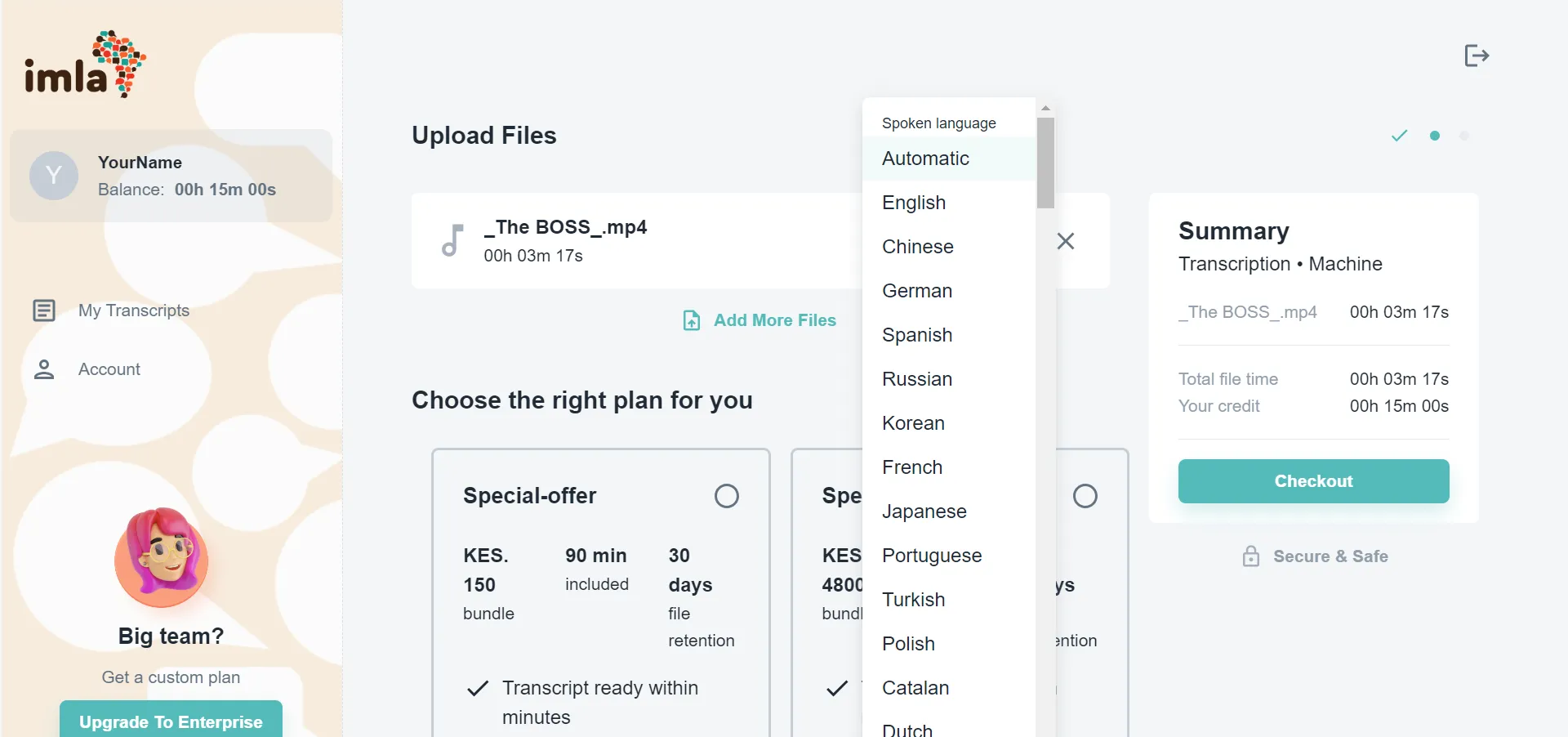
Task: Open My Transcripts from sidebar
Action: click(134, 310)
